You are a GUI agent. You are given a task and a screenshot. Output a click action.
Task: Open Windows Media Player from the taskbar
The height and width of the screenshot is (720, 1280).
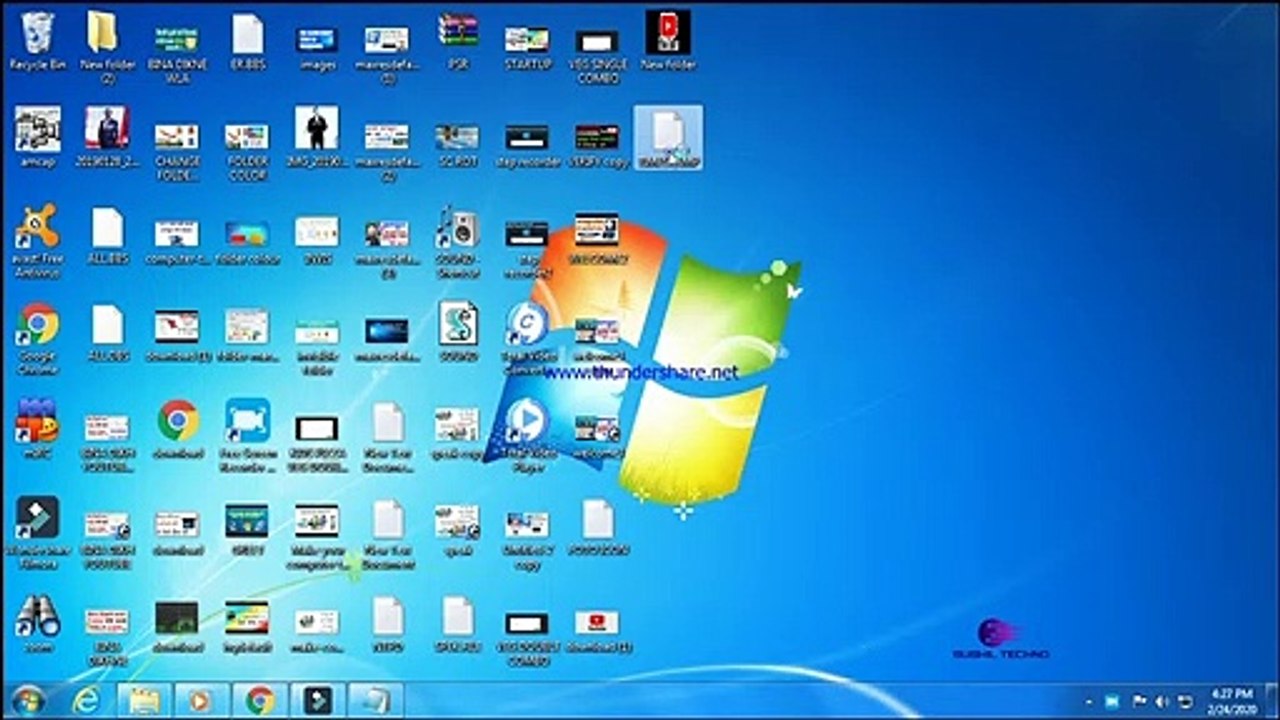point(201,700)
